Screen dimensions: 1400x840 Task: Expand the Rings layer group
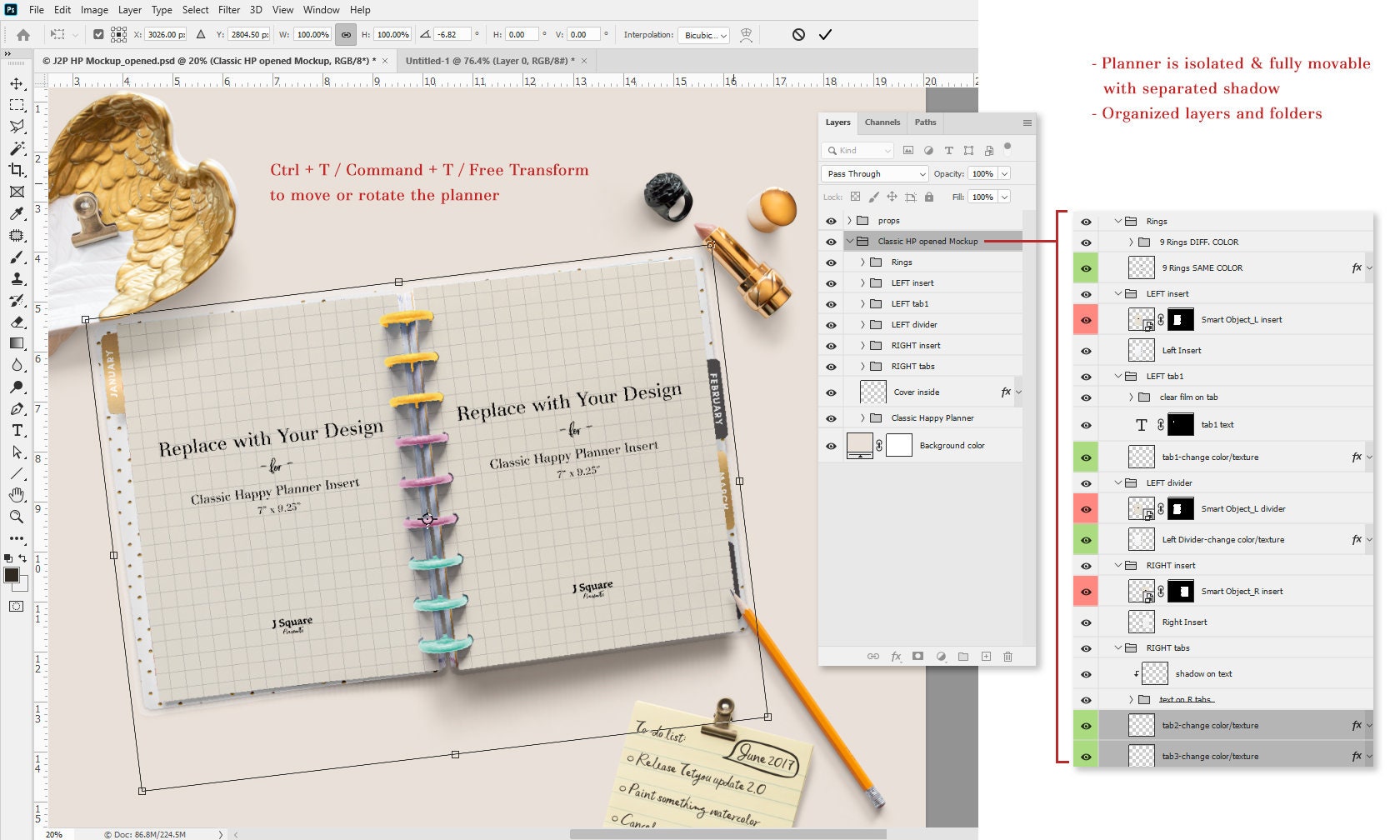(862, 262)
